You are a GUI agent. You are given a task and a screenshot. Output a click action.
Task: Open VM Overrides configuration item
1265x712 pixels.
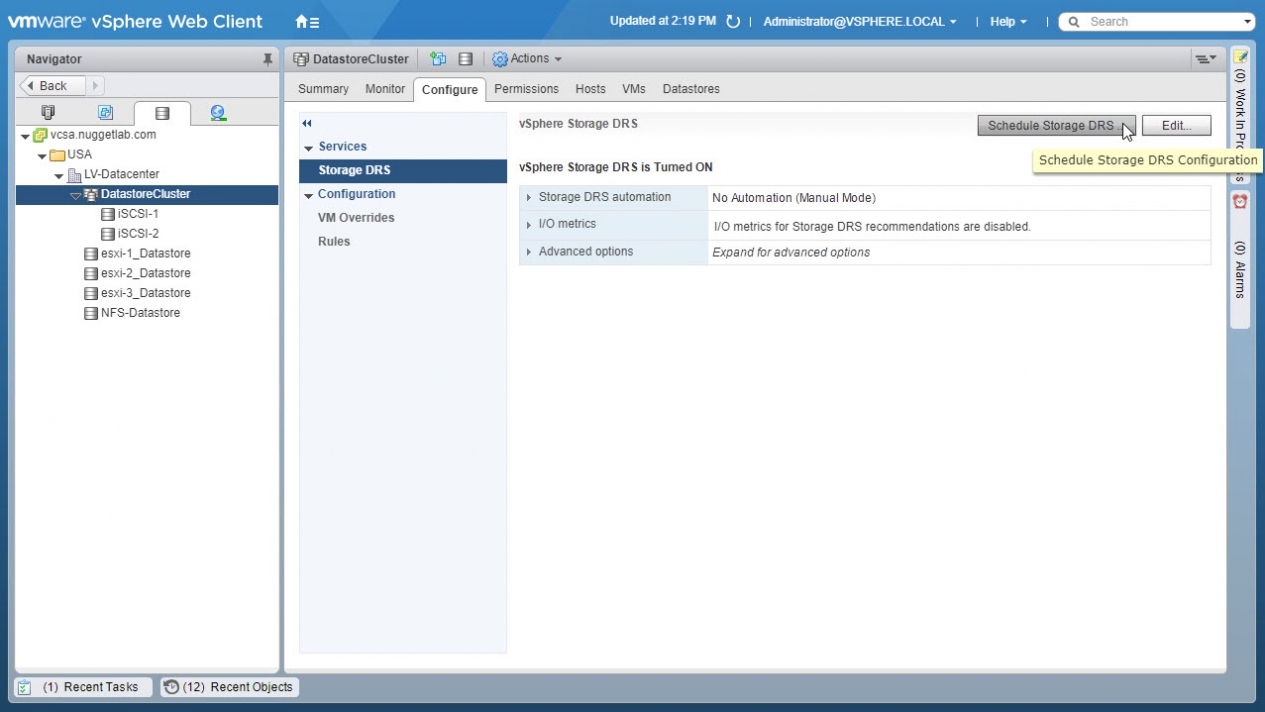(356, 218)
